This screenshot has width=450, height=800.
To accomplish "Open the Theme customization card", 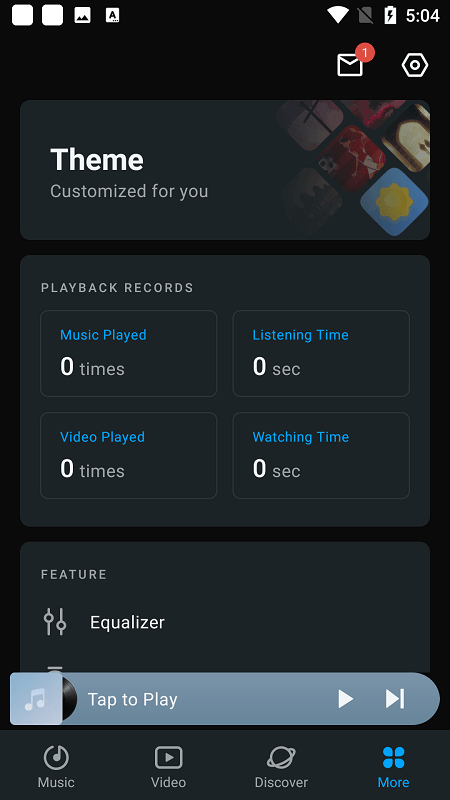I will click(x=225, y=170).
